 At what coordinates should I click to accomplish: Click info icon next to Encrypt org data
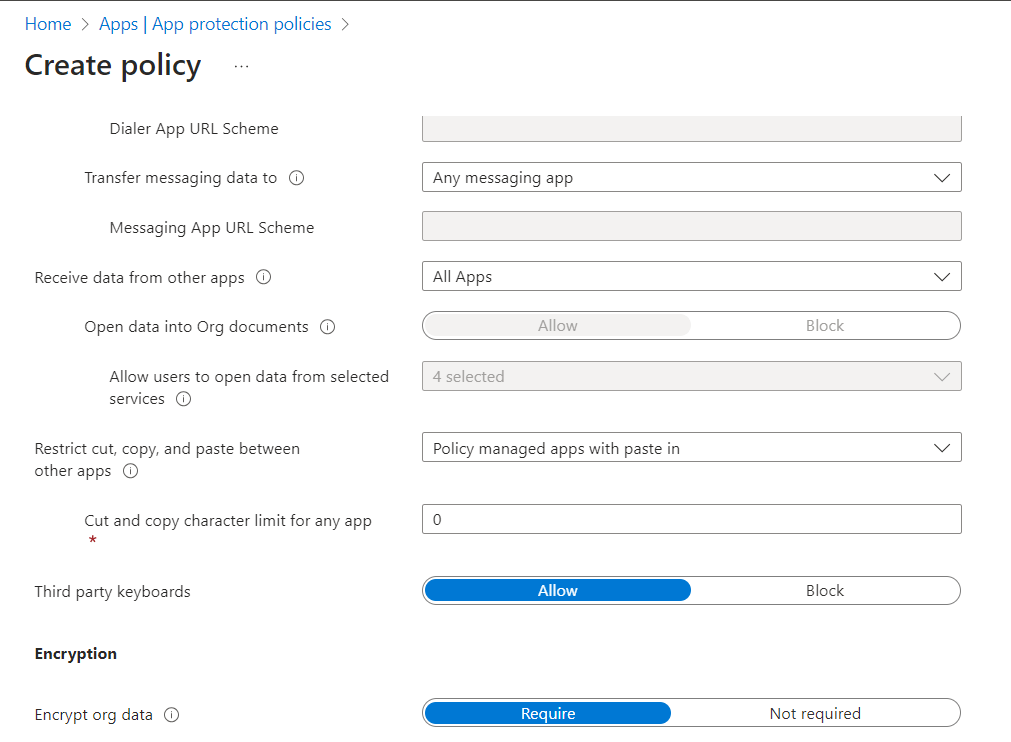click(171, 715)
